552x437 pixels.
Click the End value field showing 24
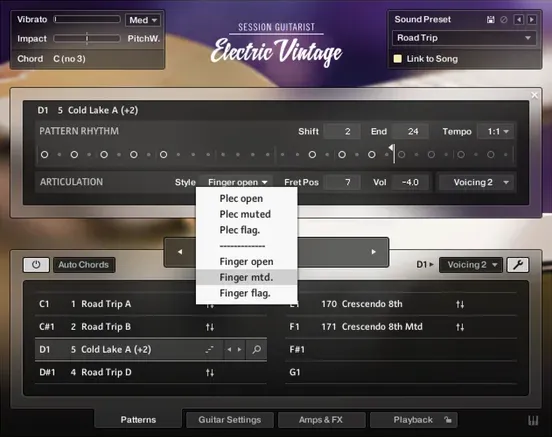[410, 132]
